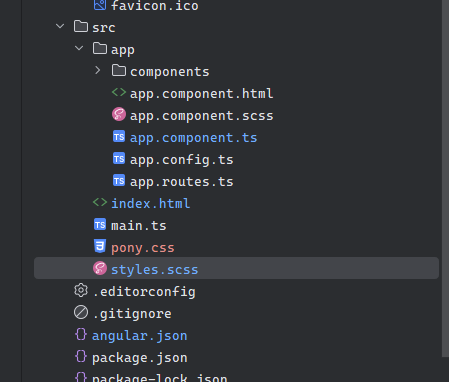449x382 pixels.
Task: Click the components folder icon
Action: (119, 70)
